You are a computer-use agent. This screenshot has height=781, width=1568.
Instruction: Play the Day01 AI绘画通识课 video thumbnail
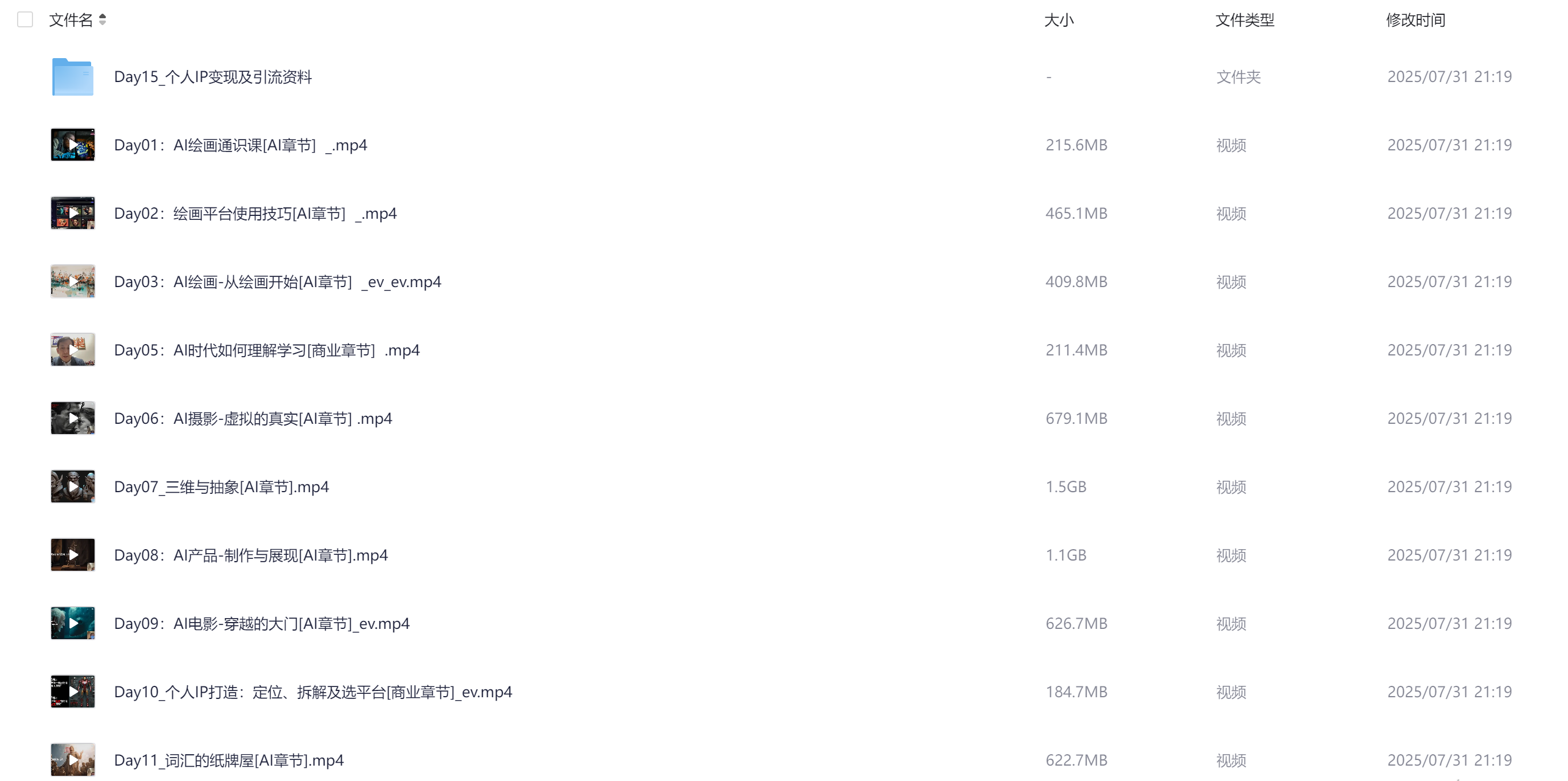click(72, 145)
